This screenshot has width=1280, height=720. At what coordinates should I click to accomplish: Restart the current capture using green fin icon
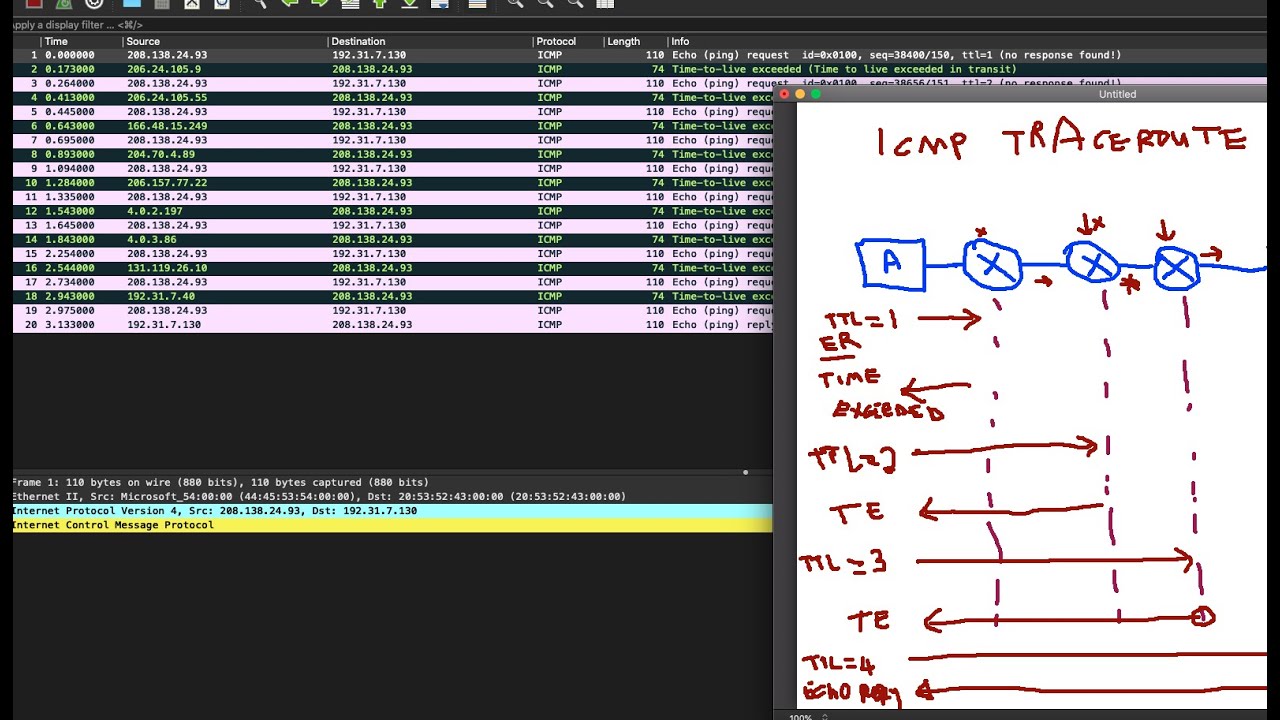[61, 5]
